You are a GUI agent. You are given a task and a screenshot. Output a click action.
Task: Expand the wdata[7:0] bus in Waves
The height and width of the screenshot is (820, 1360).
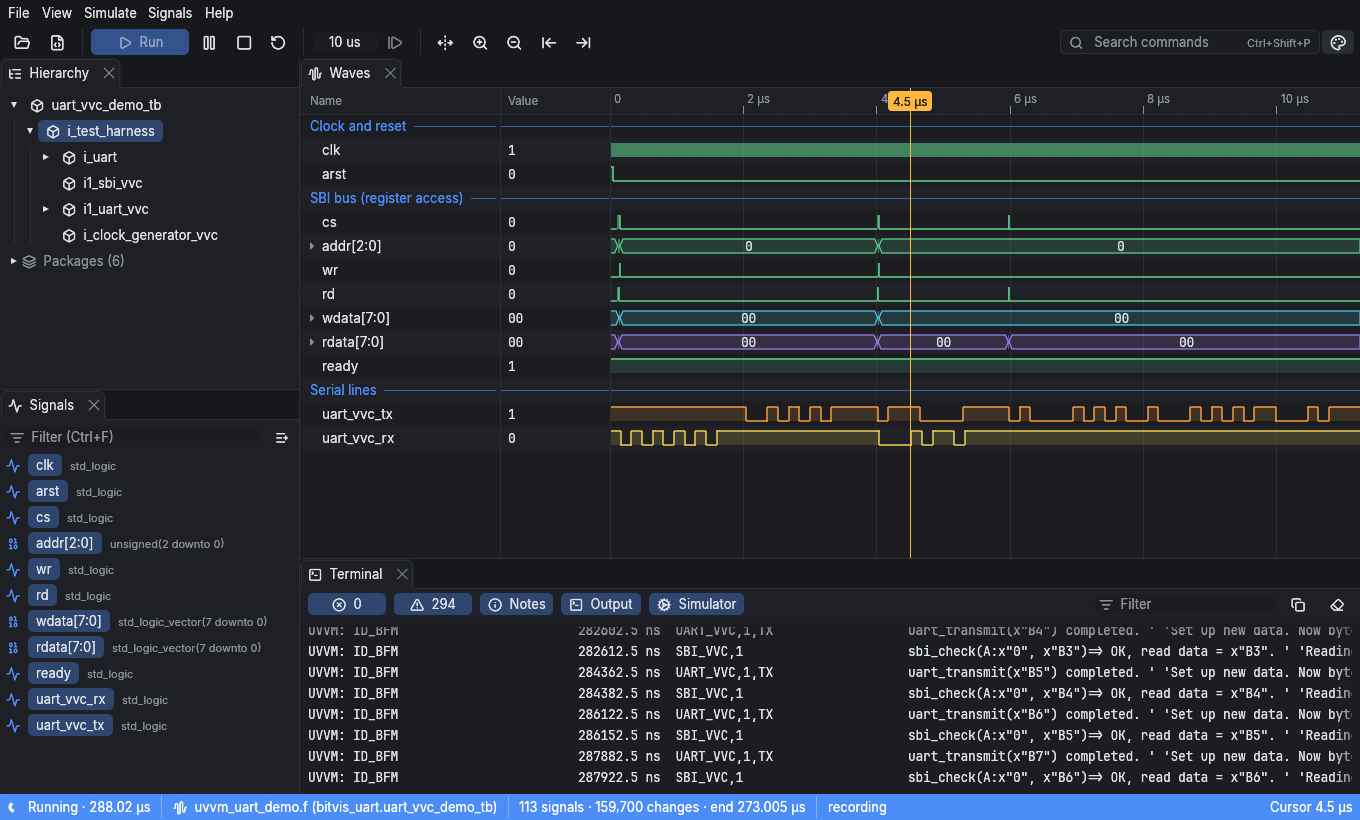click(x=312, y=318)
